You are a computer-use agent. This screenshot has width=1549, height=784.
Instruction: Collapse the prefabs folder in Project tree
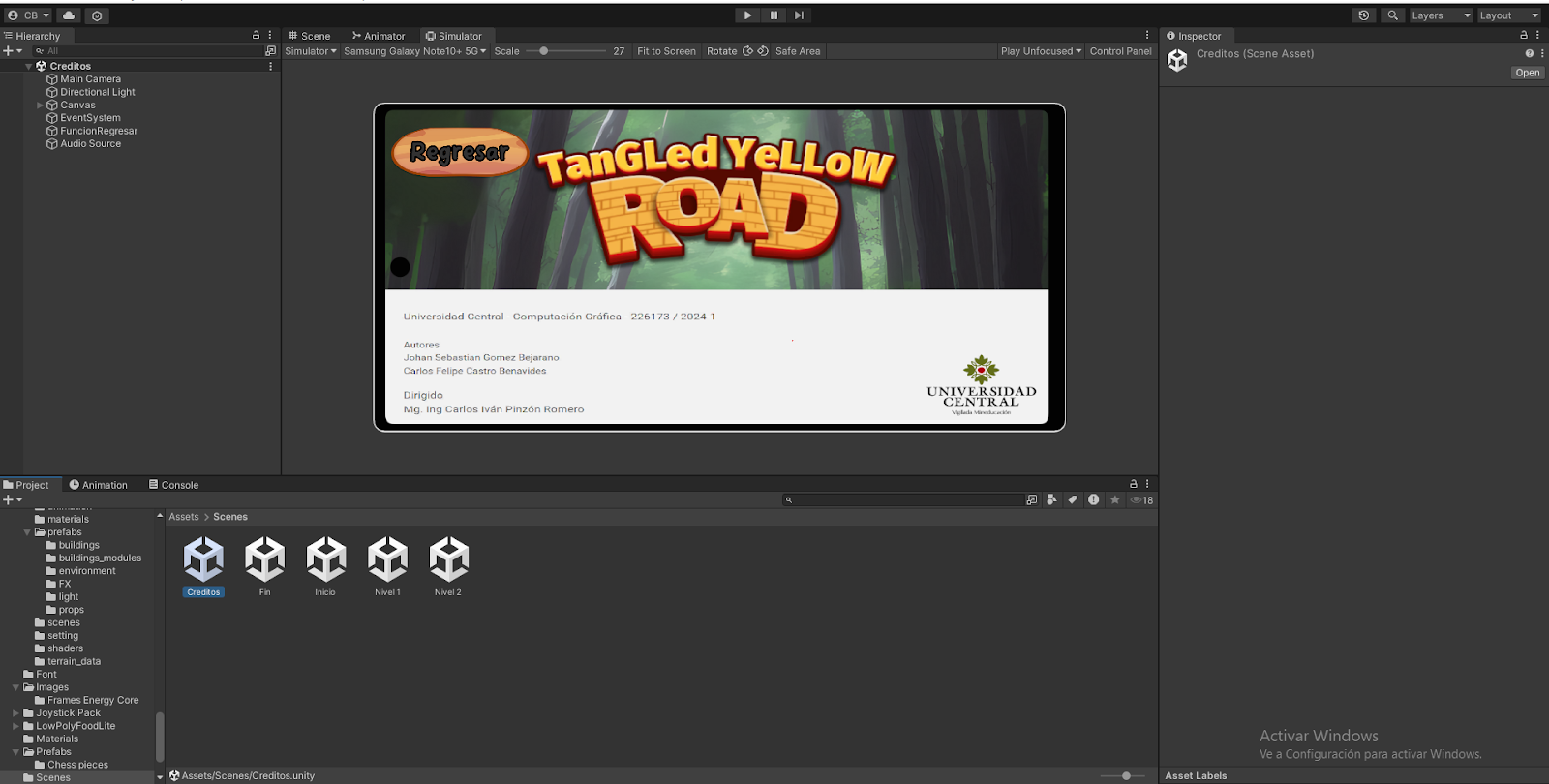[x=27, y=532]
